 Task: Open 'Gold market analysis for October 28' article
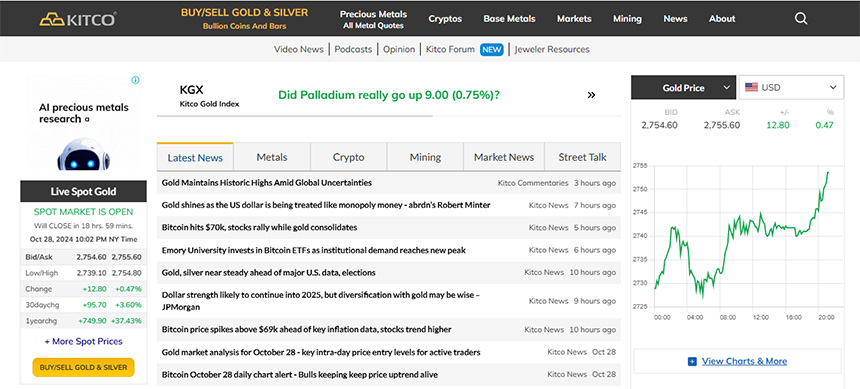(321, 352)
